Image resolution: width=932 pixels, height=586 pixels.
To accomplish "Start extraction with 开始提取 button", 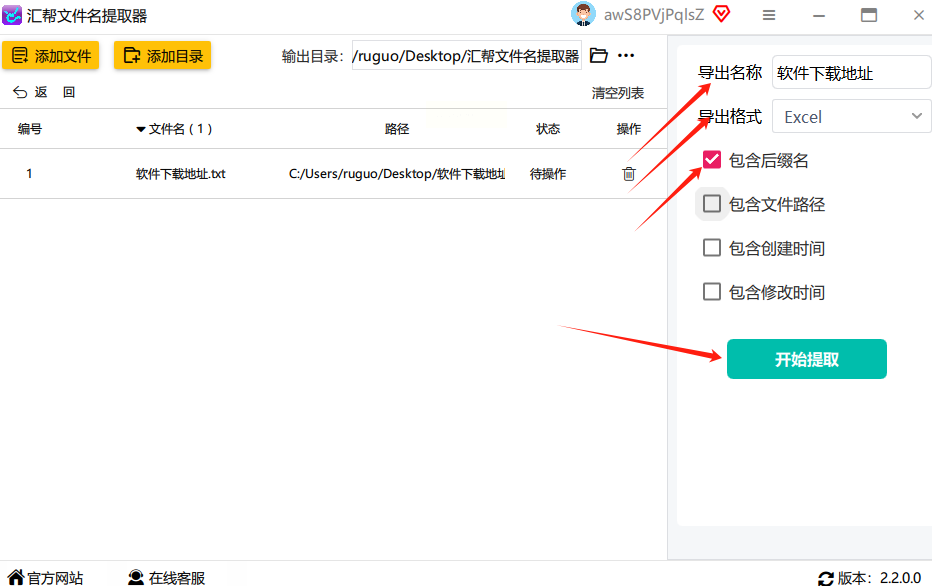I will coord(807,359).
